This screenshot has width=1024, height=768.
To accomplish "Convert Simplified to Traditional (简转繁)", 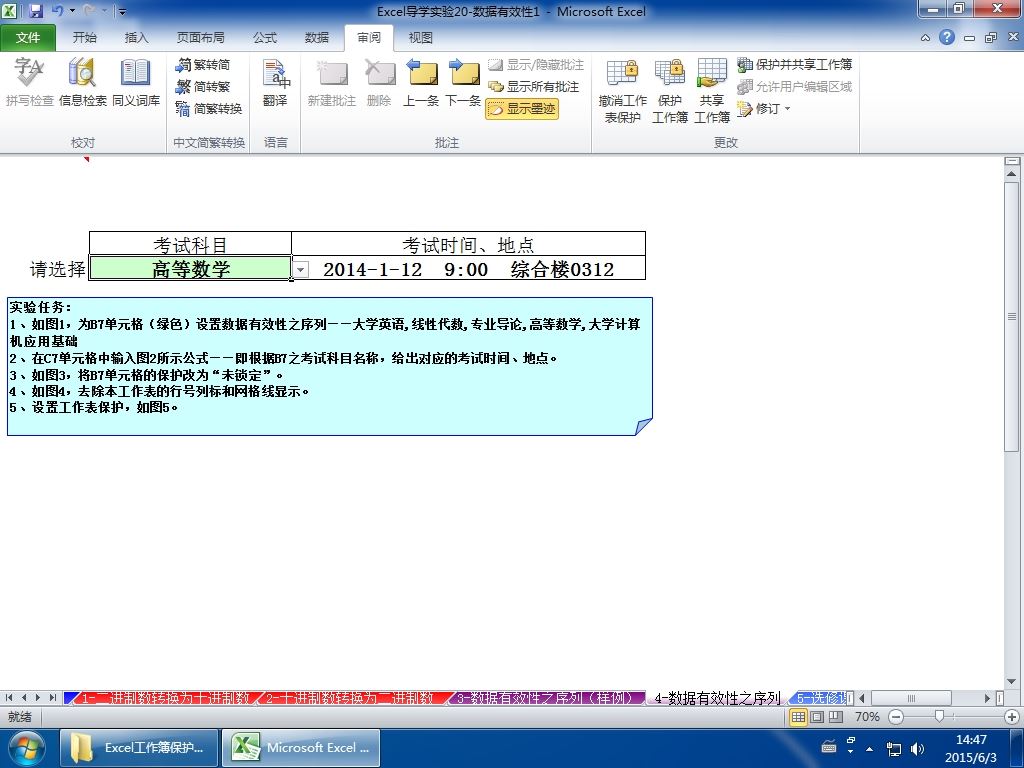I will click(x=203, y=86).
